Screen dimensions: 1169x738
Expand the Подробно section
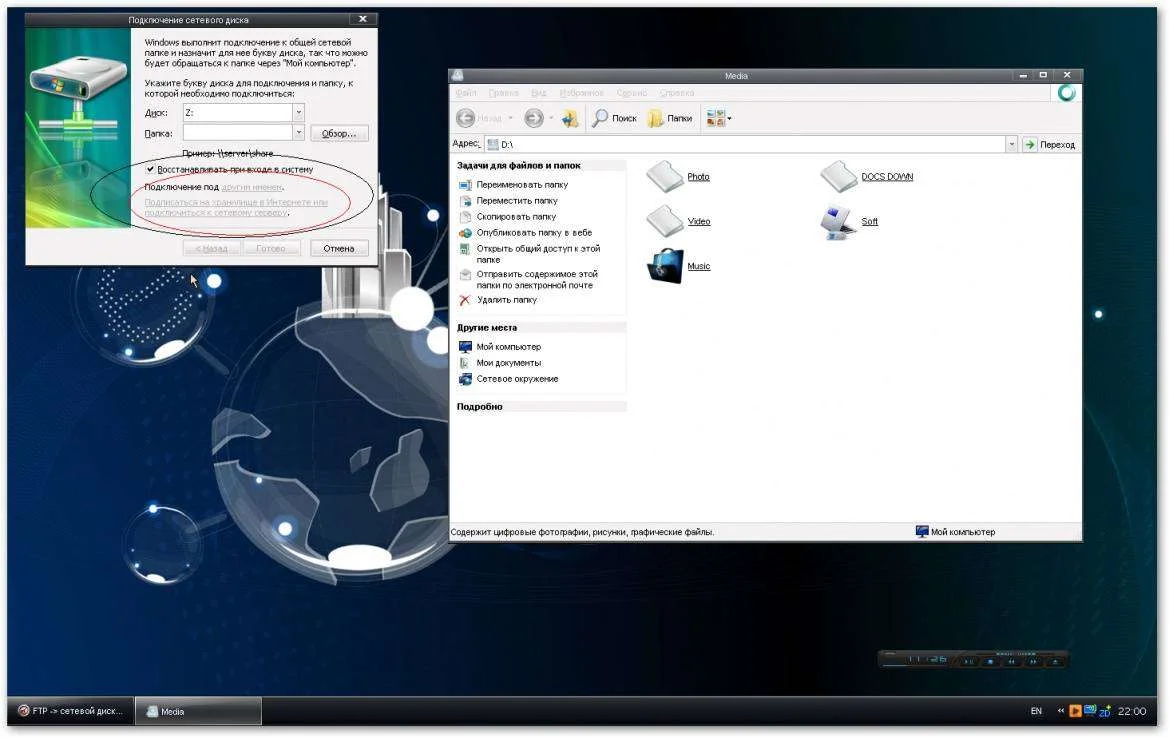tap(541, 407)
